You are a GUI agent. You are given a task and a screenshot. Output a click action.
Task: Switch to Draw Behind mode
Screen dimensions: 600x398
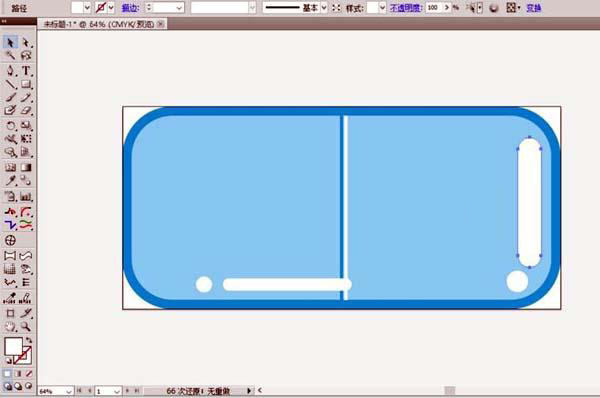(18, 386)
